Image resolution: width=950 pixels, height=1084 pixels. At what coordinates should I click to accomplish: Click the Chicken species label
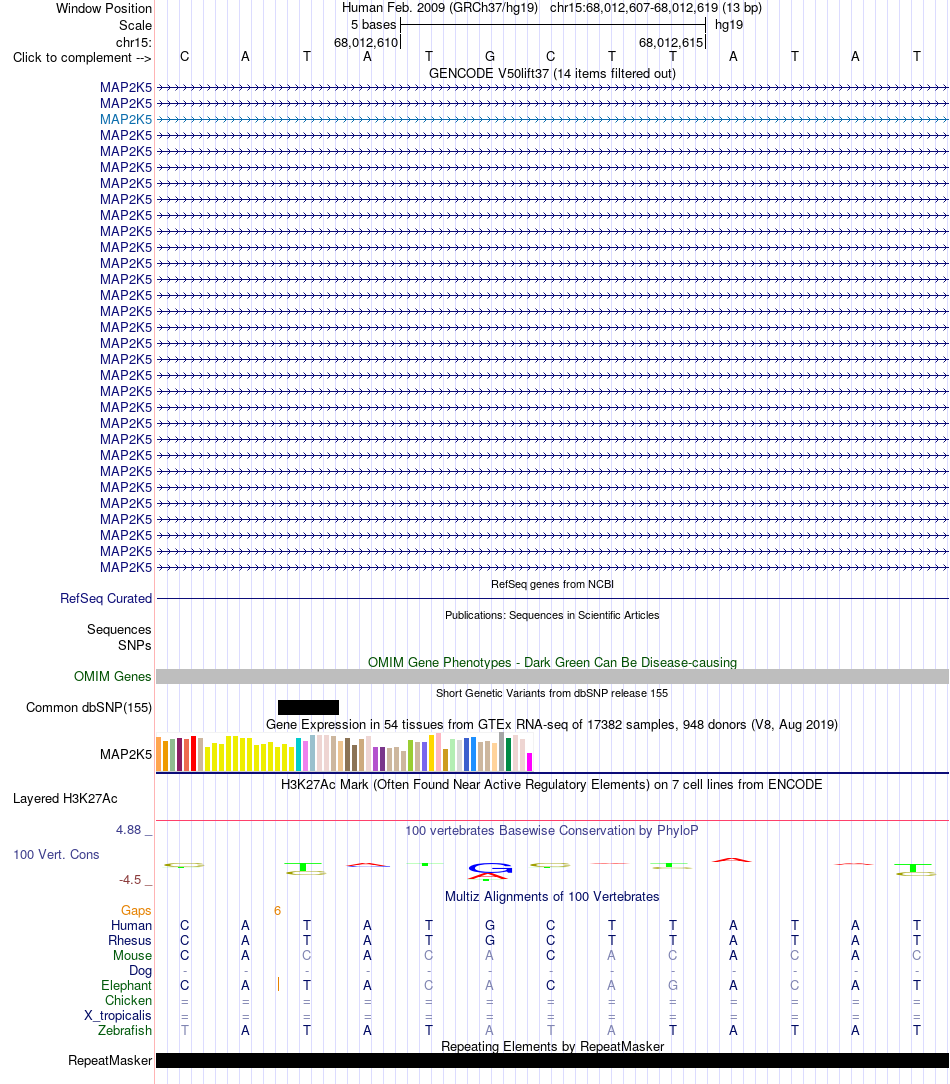pyautogui.click(x=128, y=1000)
